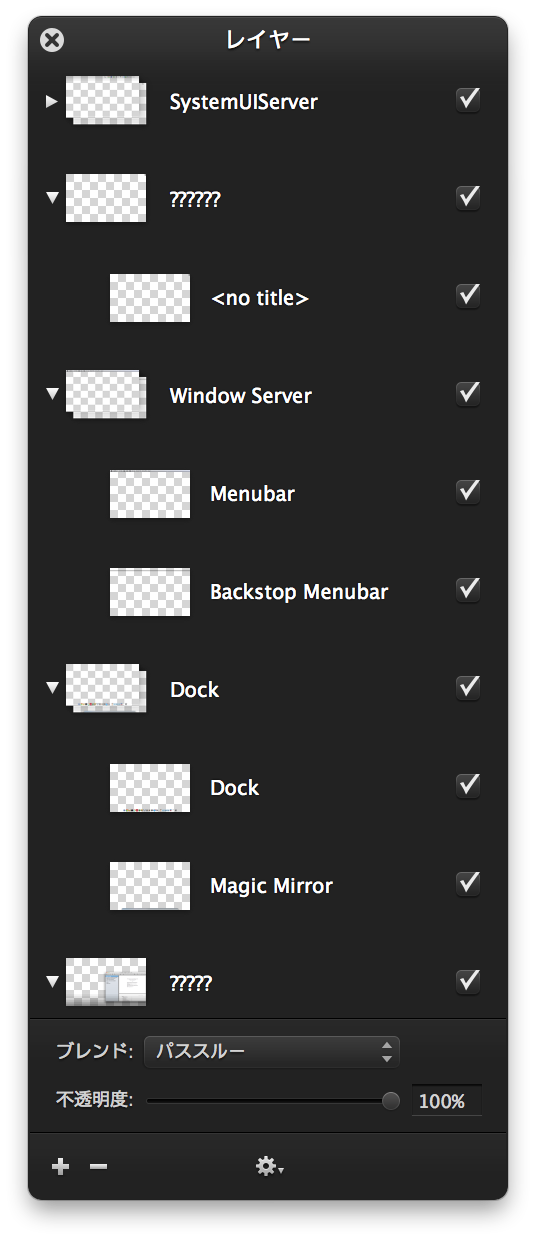Add a new layer with plus icon
This screenshot has height=1240, width=536.
pos(61,1166)
